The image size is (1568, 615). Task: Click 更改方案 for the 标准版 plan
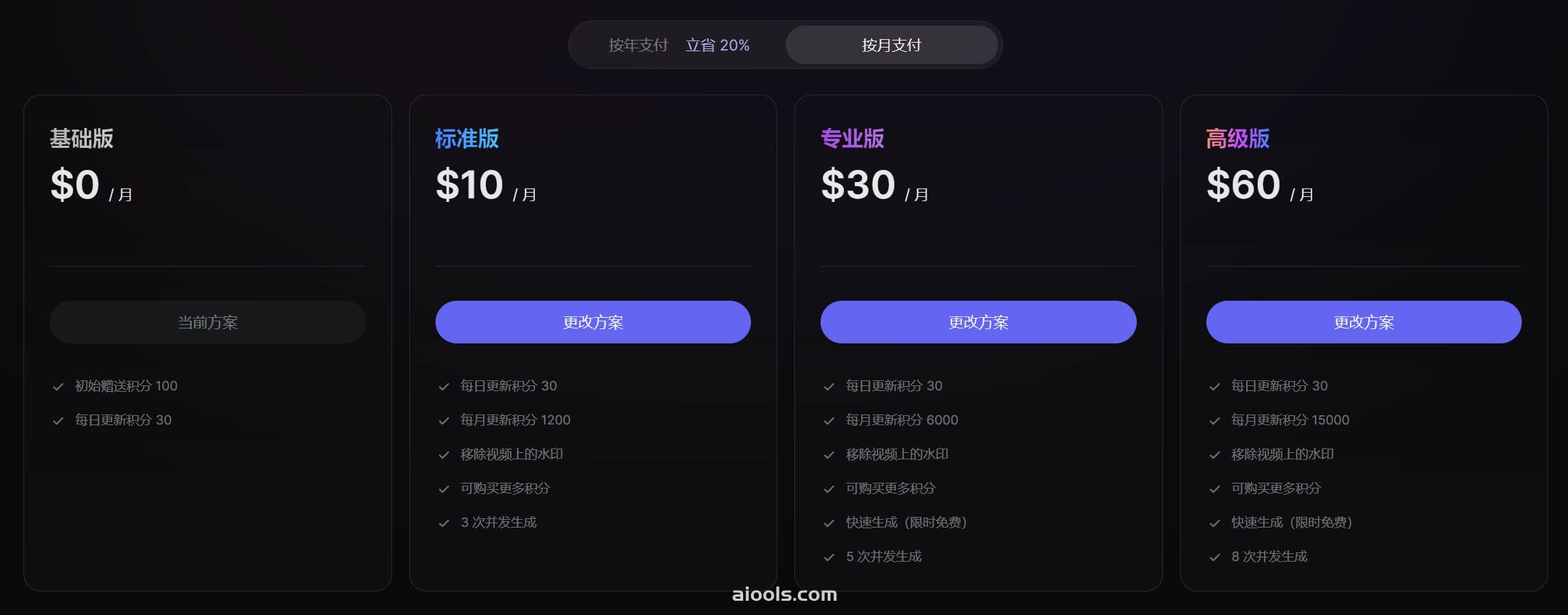(593, 322)
